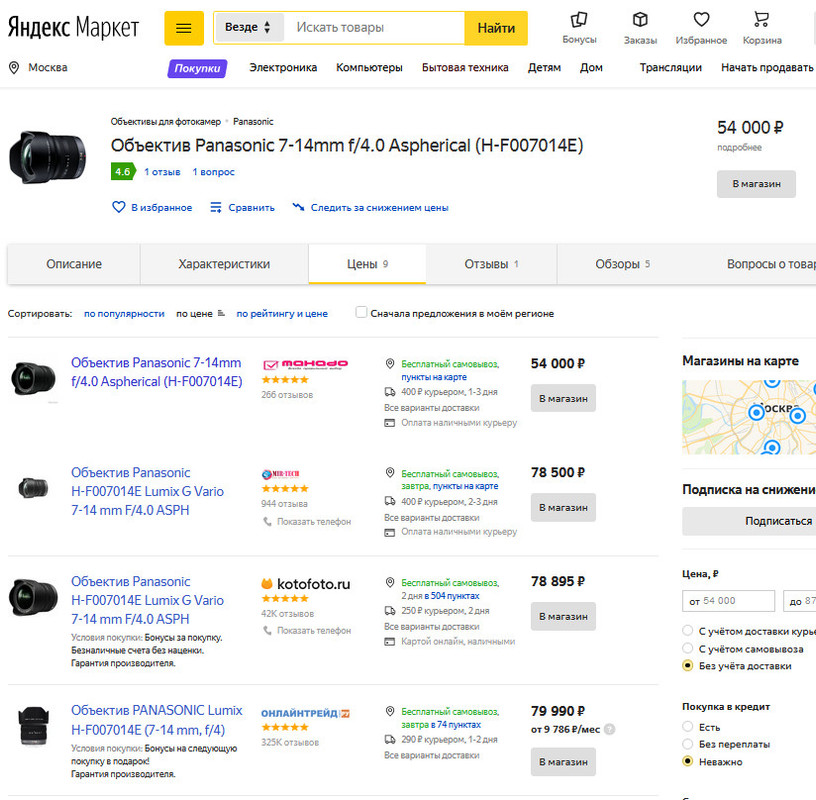Expand Все варианты доставки for 54 000 ₽ offer

point(431,408)
